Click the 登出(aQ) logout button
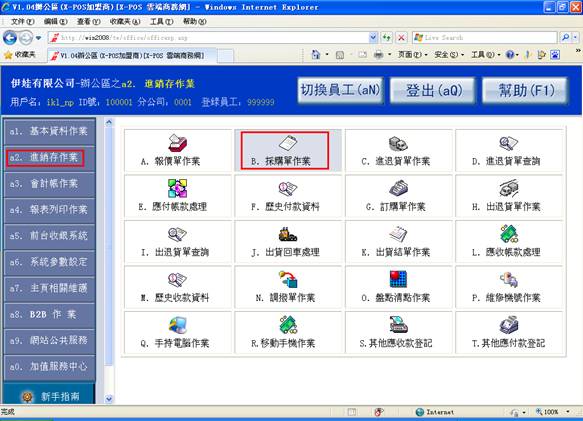The height and width of the screenshot is (421, 583). point(432,90)
